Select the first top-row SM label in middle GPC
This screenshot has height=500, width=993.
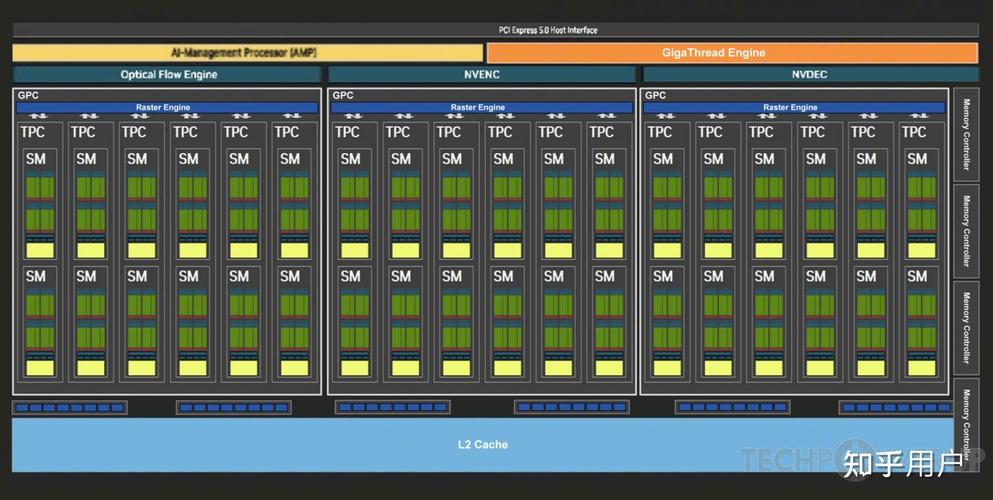click(350, 159)
